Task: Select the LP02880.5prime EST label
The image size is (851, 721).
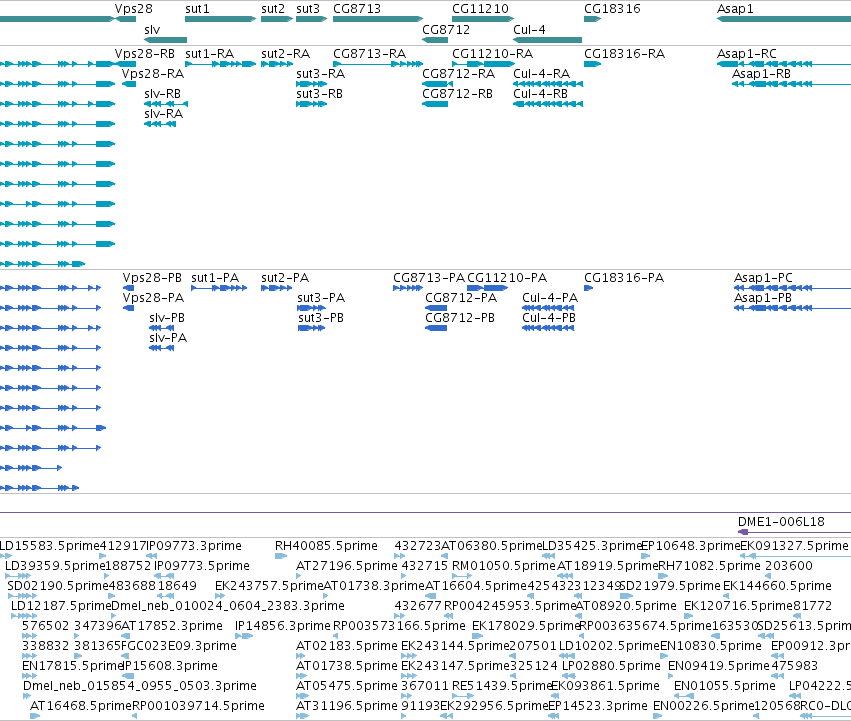Action: pyautogui.click(x=611, y=666)
